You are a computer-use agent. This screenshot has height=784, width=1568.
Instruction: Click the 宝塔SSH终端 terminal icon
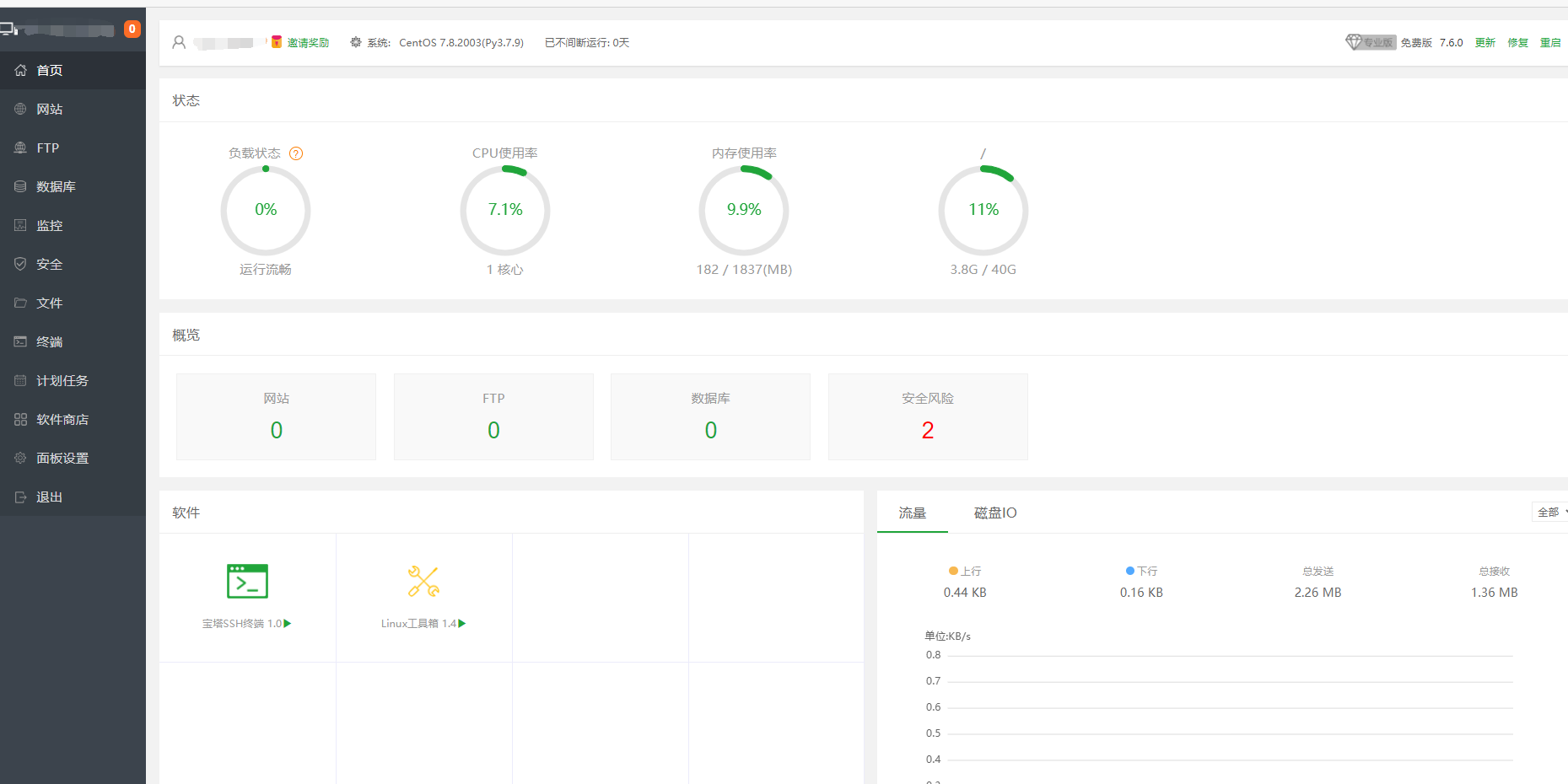click(x=247, y=581)
